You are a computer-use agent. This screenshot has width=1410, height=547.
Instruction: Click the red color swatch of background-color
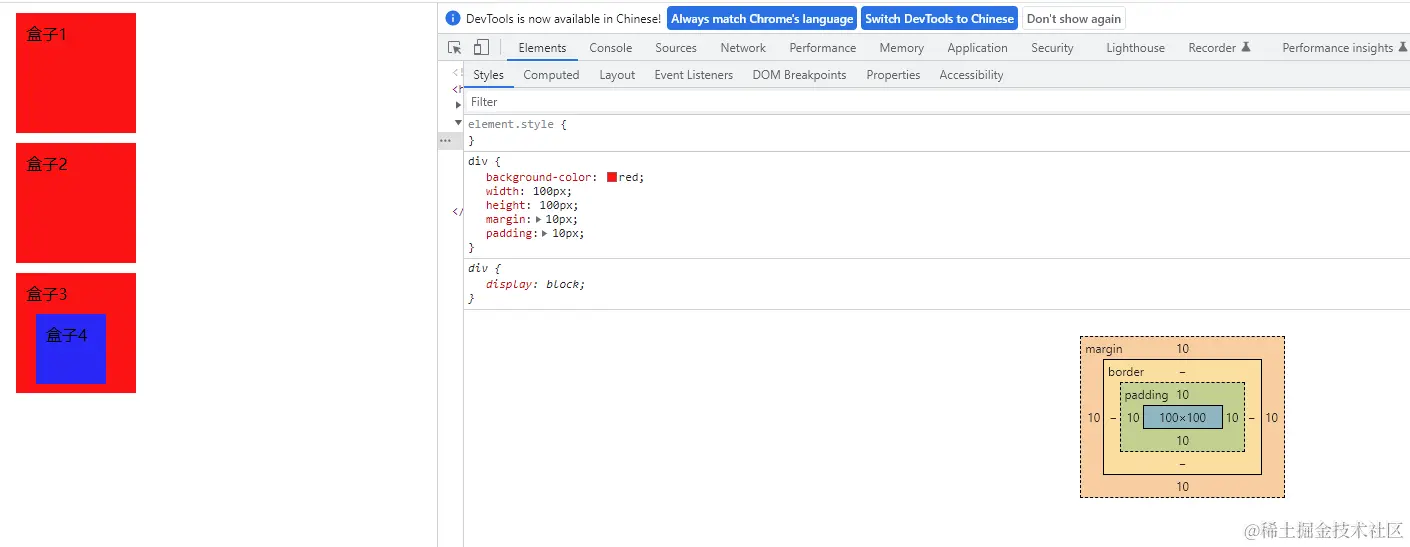(x=612, y=177)
